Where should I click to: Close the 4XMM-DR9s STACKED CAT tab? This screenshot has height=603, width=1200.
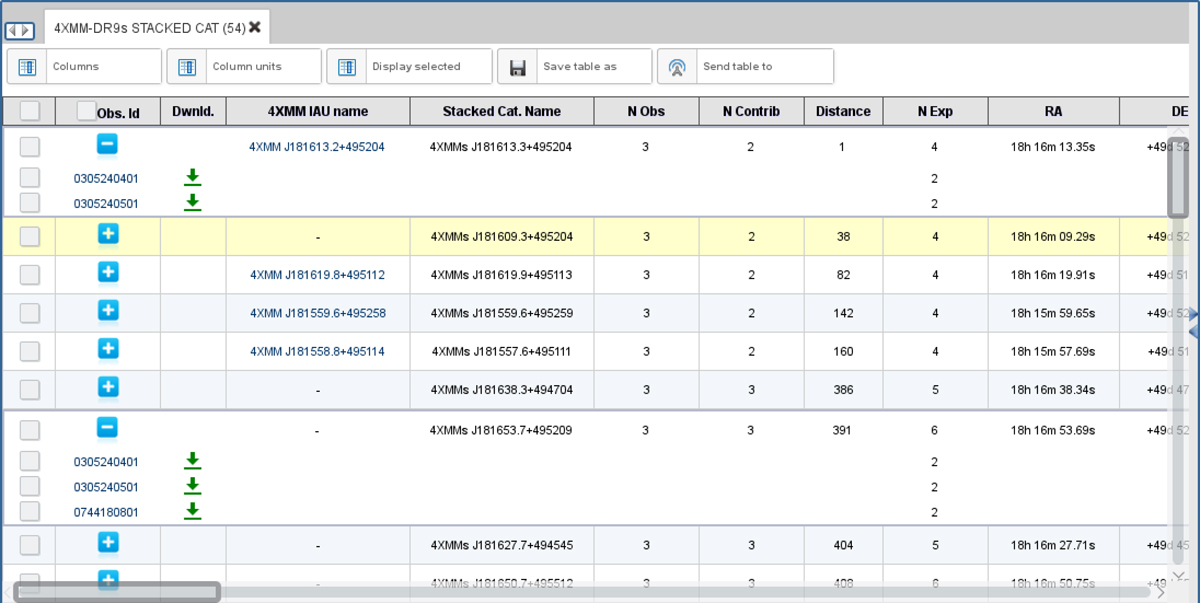(x=255, y=27)
